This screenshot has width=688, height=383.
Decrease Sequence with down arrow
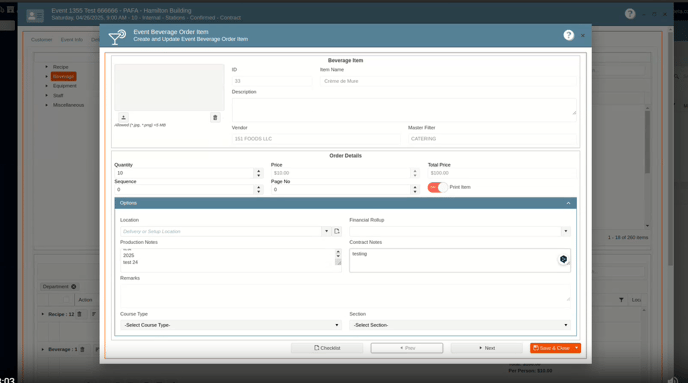pos(258,192)
